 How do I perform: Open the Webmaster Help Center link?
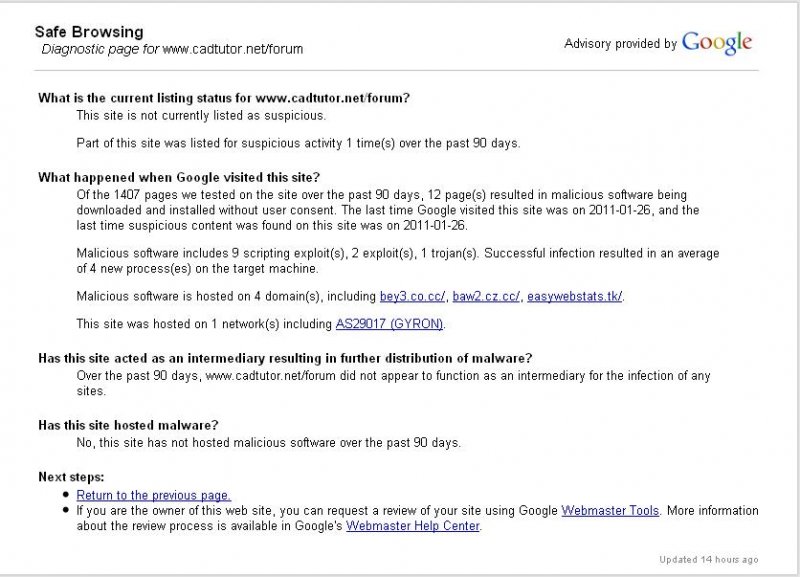click(413, 526)
